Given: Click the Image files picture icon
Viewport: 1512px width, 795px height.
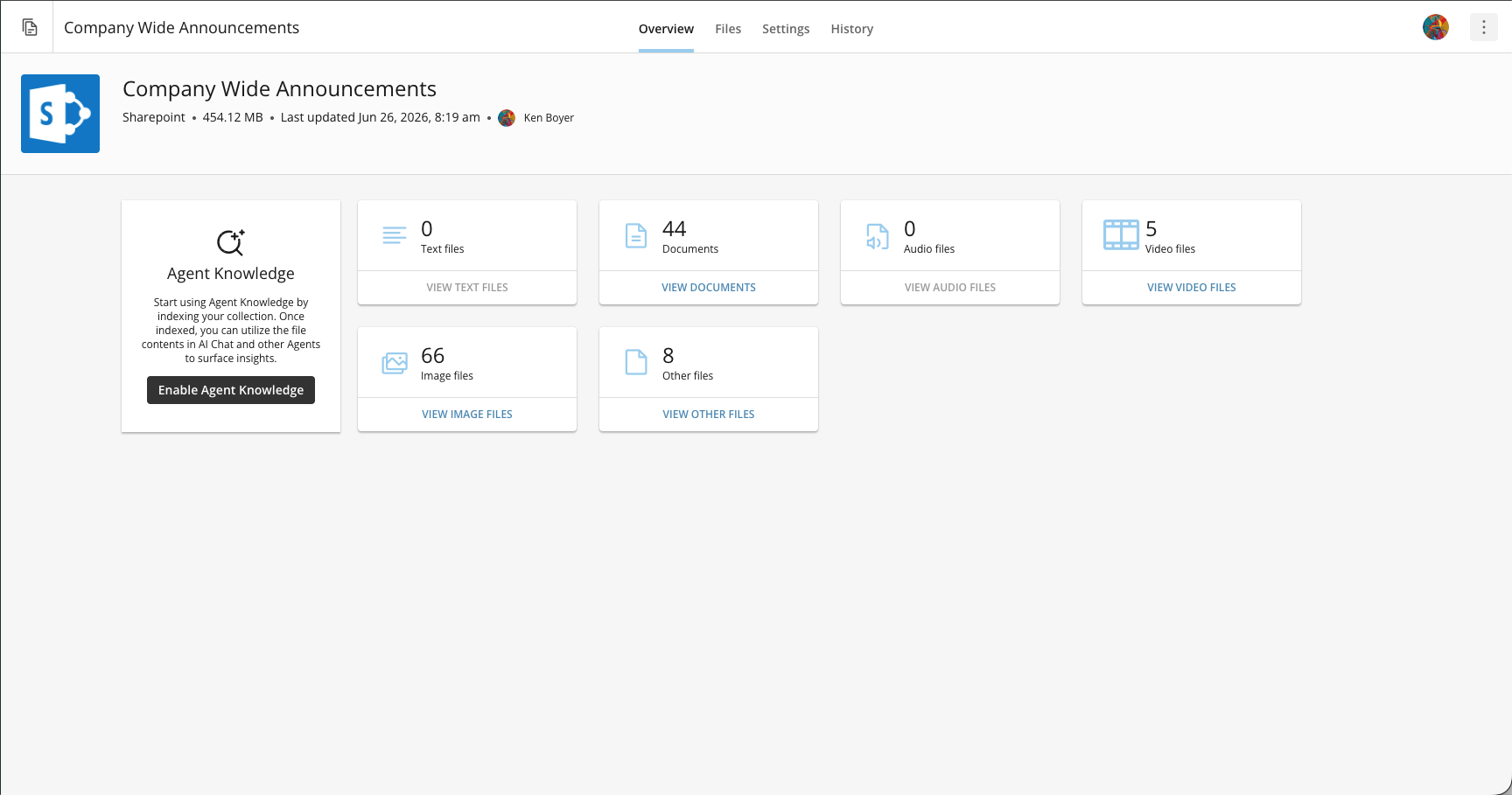Looking at the screenshot, I should 395,363.
